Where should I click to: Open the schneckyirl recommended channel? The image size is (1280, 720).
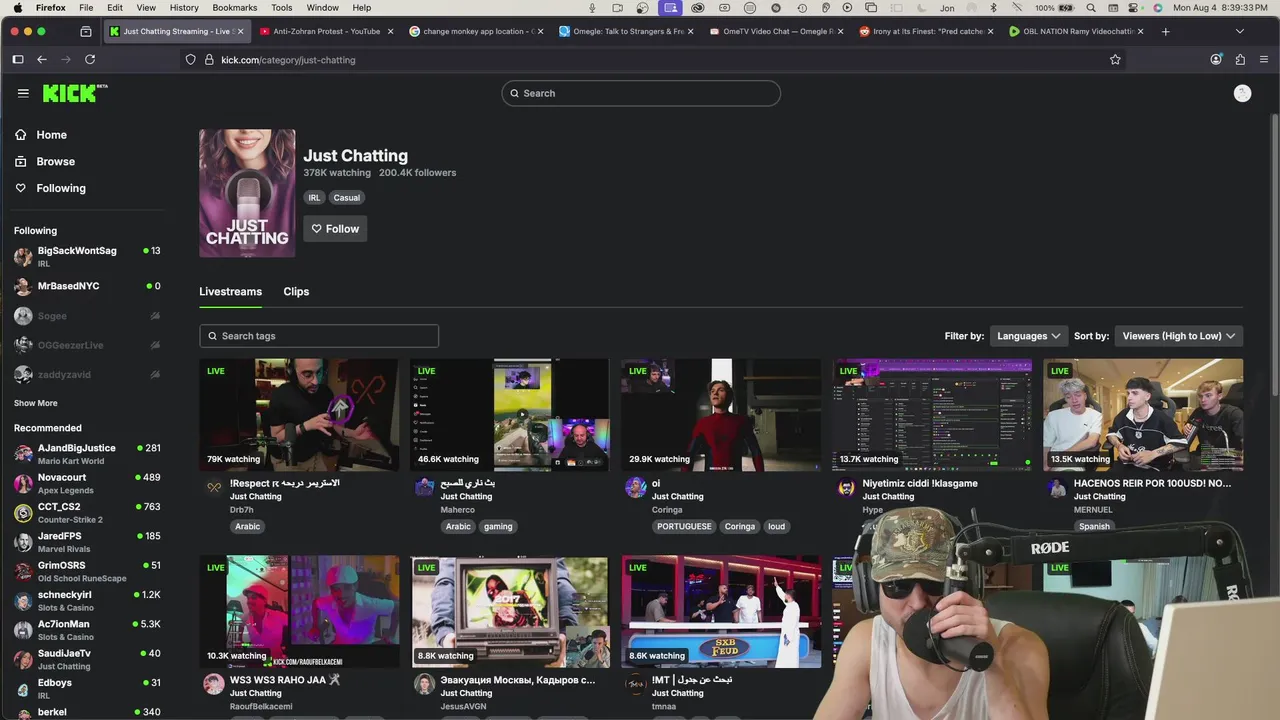(x=87, y=601)
